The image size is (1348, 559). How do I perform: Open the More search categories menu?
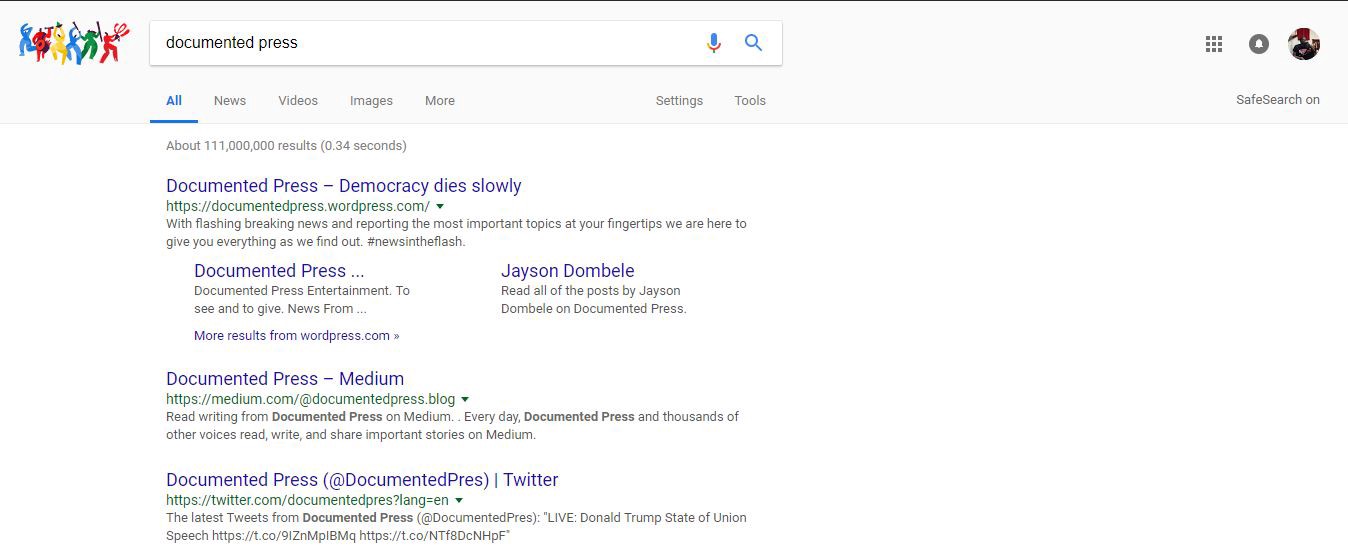pyautogui.click(x=440, y=100)
